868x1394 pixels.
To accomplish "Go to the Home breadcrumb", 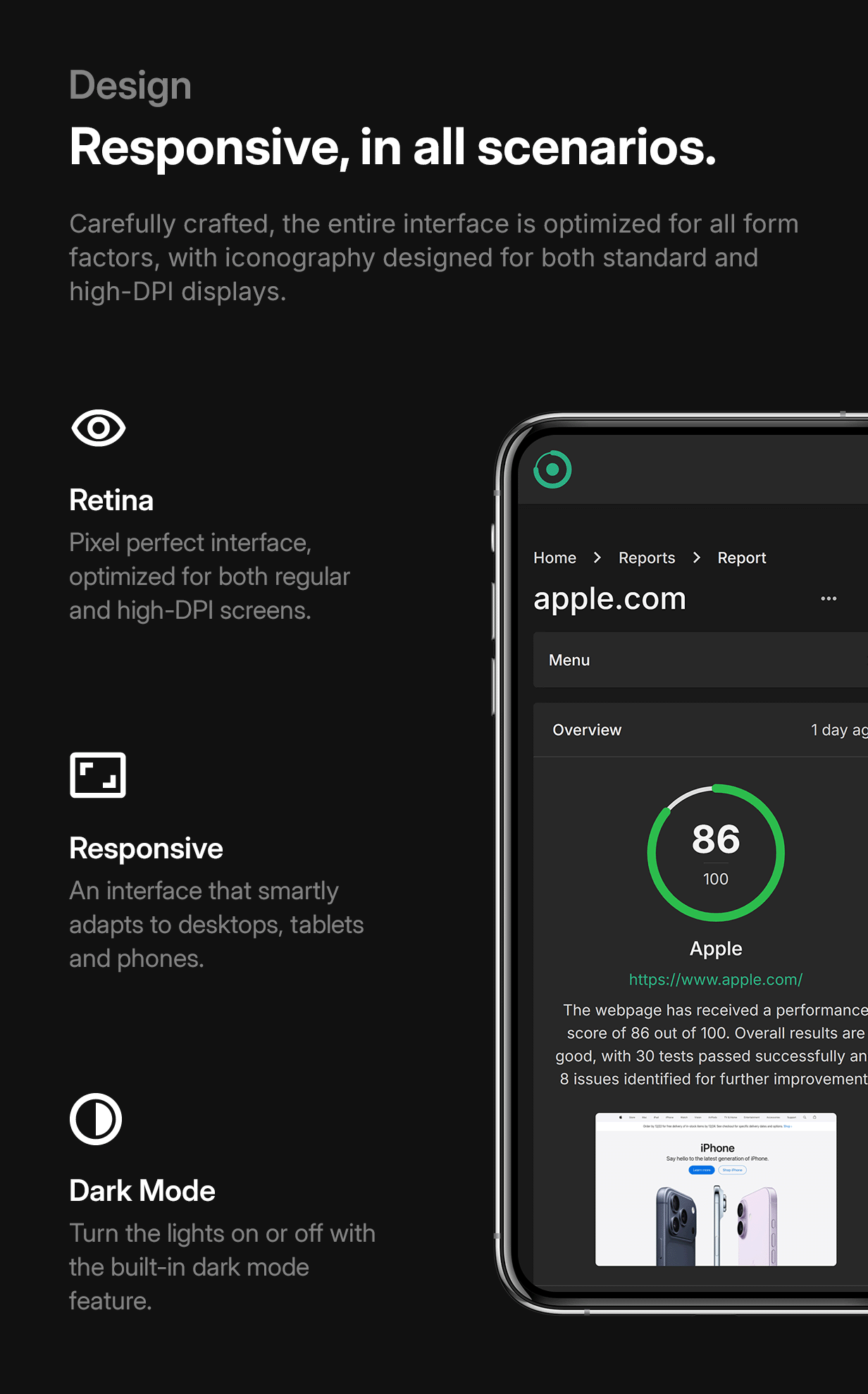I will 554,557.
